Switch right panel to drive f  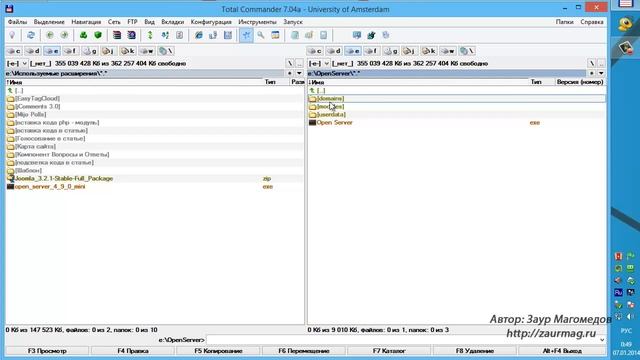[371, 51]
